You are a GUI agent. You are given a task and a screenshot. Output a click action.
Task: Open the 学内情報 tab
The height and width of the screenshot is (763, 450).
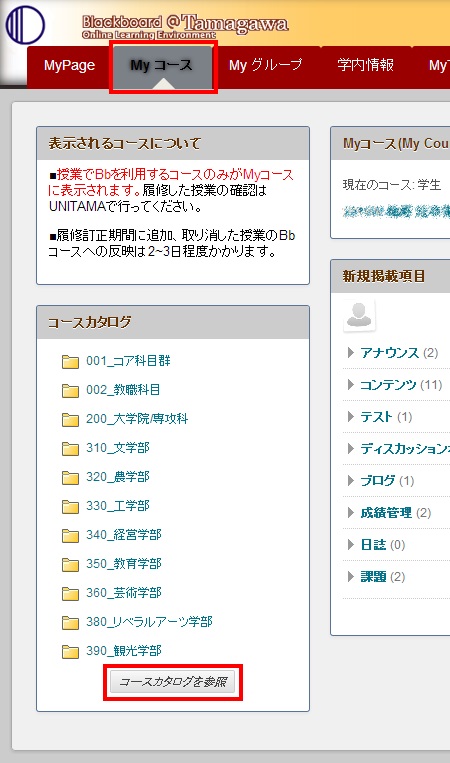click(365, 65)
